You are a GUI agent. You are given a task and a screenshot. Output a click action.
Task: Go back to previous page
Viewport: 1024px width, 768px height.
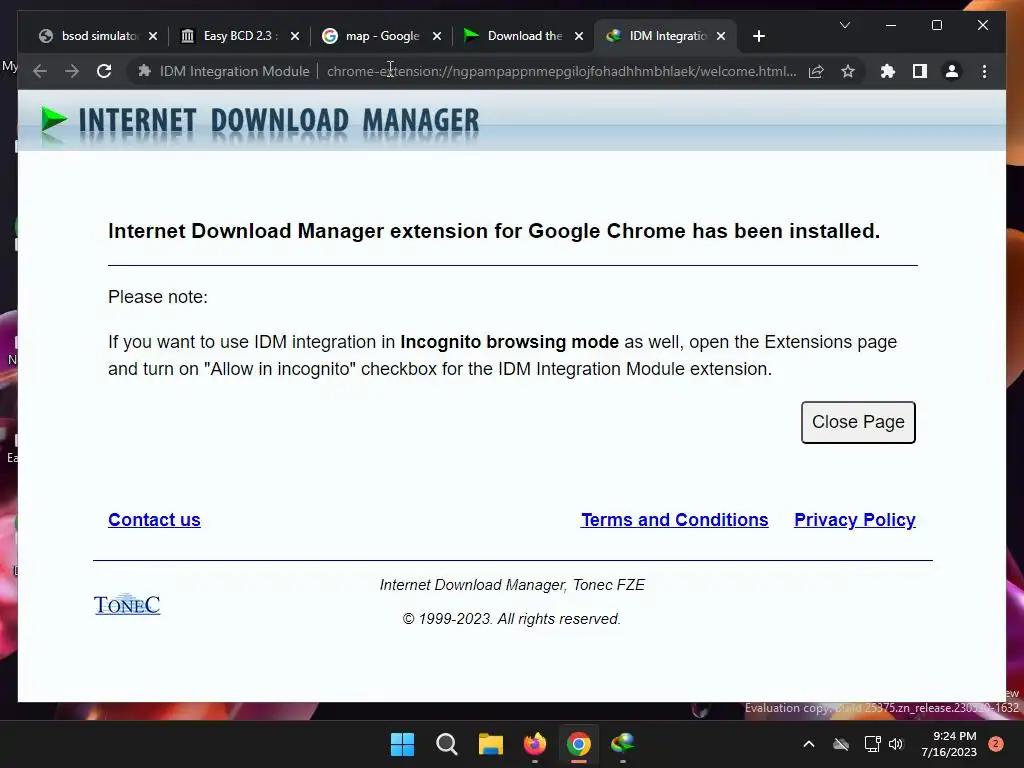40,71
